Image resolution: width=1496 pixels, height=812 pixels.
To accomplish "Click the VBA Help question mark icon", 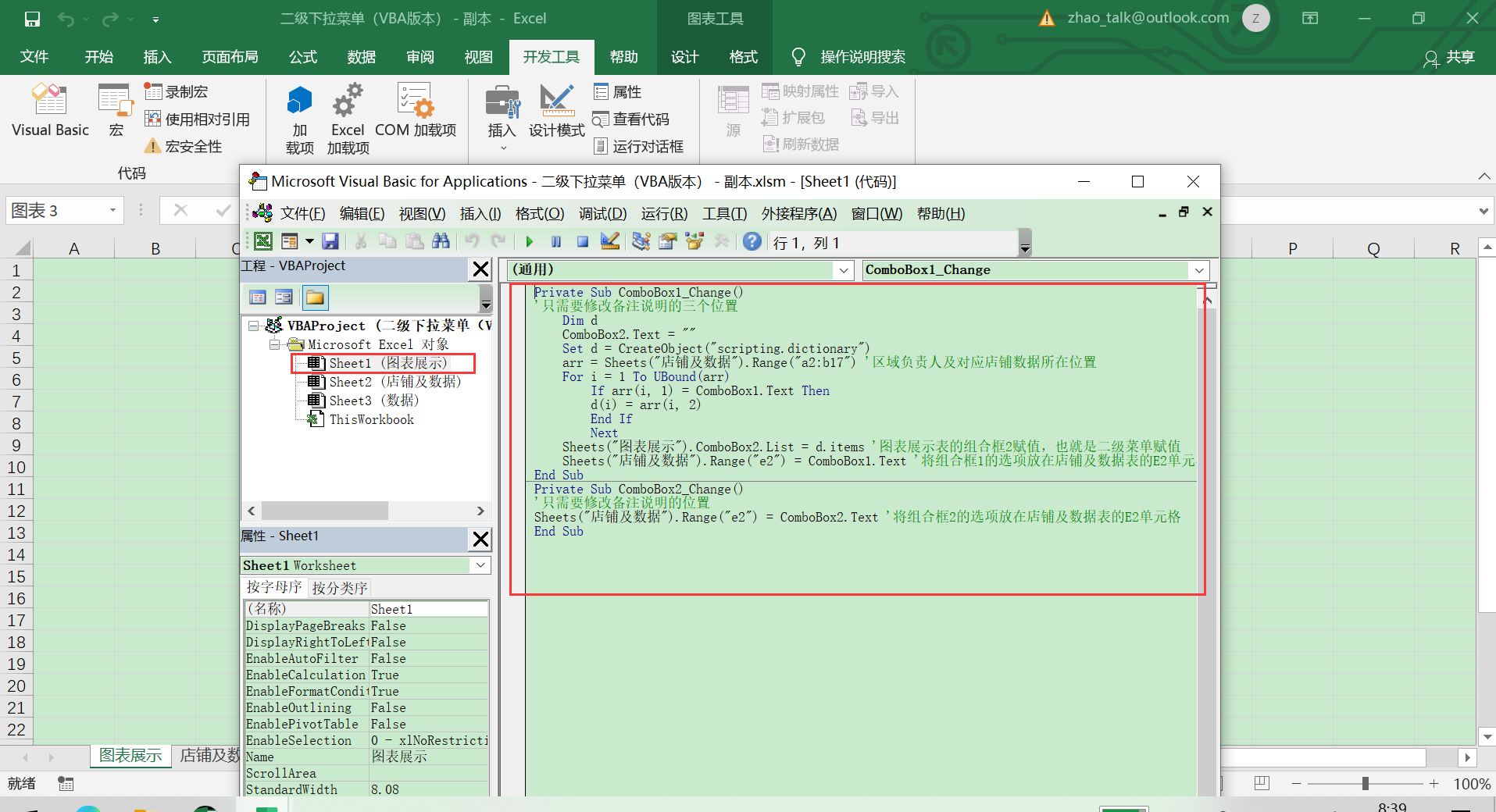I will click(x=752, y=242).
